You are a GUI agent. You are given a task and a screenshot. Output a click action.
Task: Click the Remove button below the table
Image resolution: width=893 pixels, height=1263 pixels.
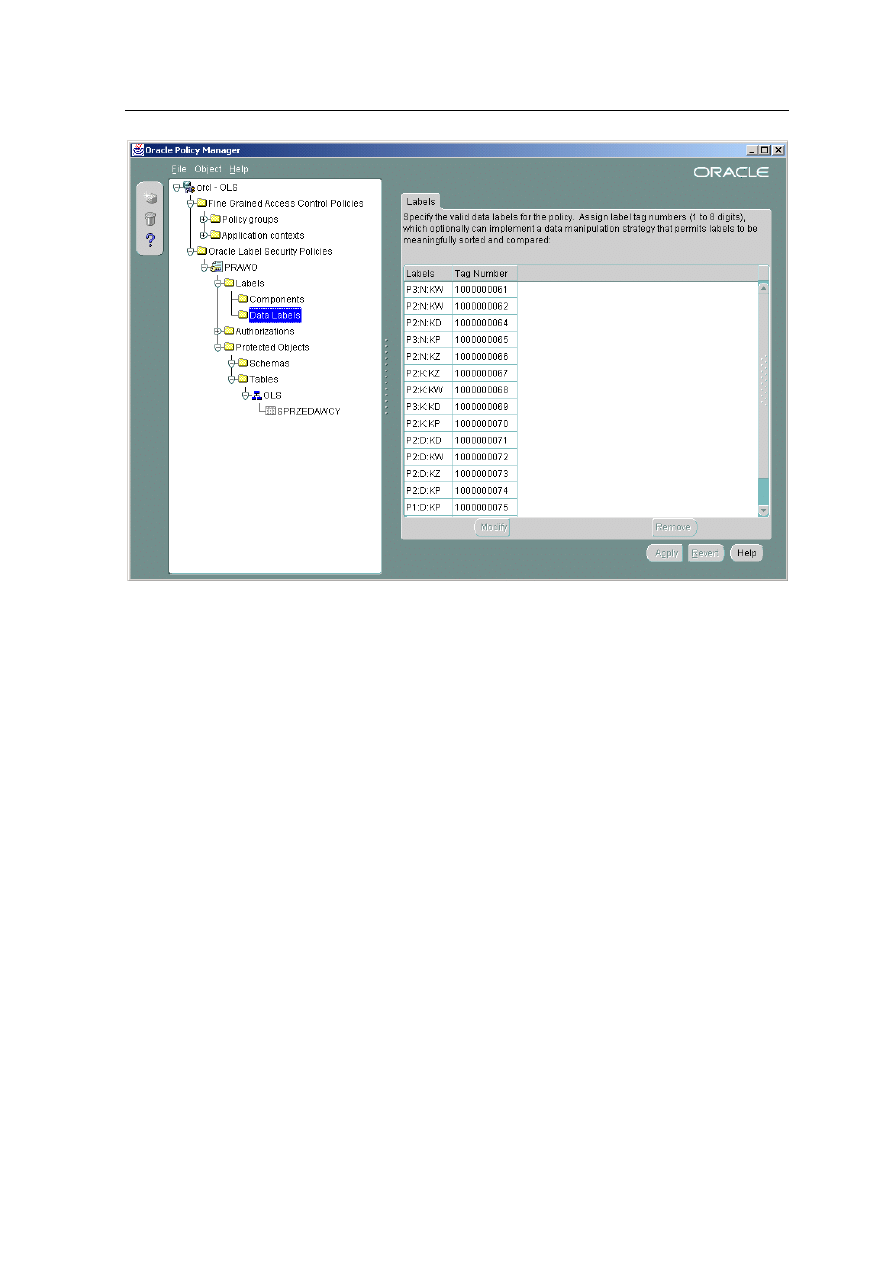pos(674,527)
